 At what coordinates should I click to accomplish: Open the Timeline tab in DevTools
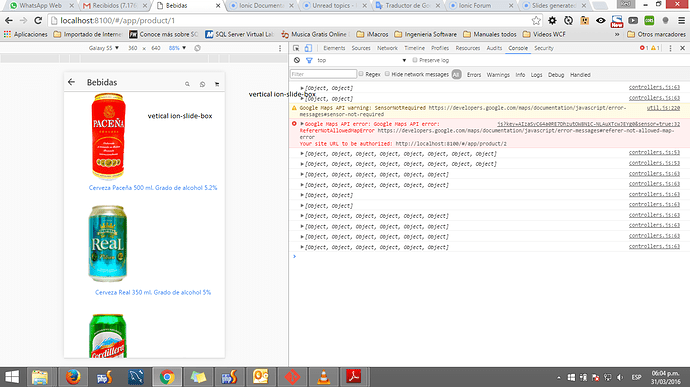tap(415, 48)
